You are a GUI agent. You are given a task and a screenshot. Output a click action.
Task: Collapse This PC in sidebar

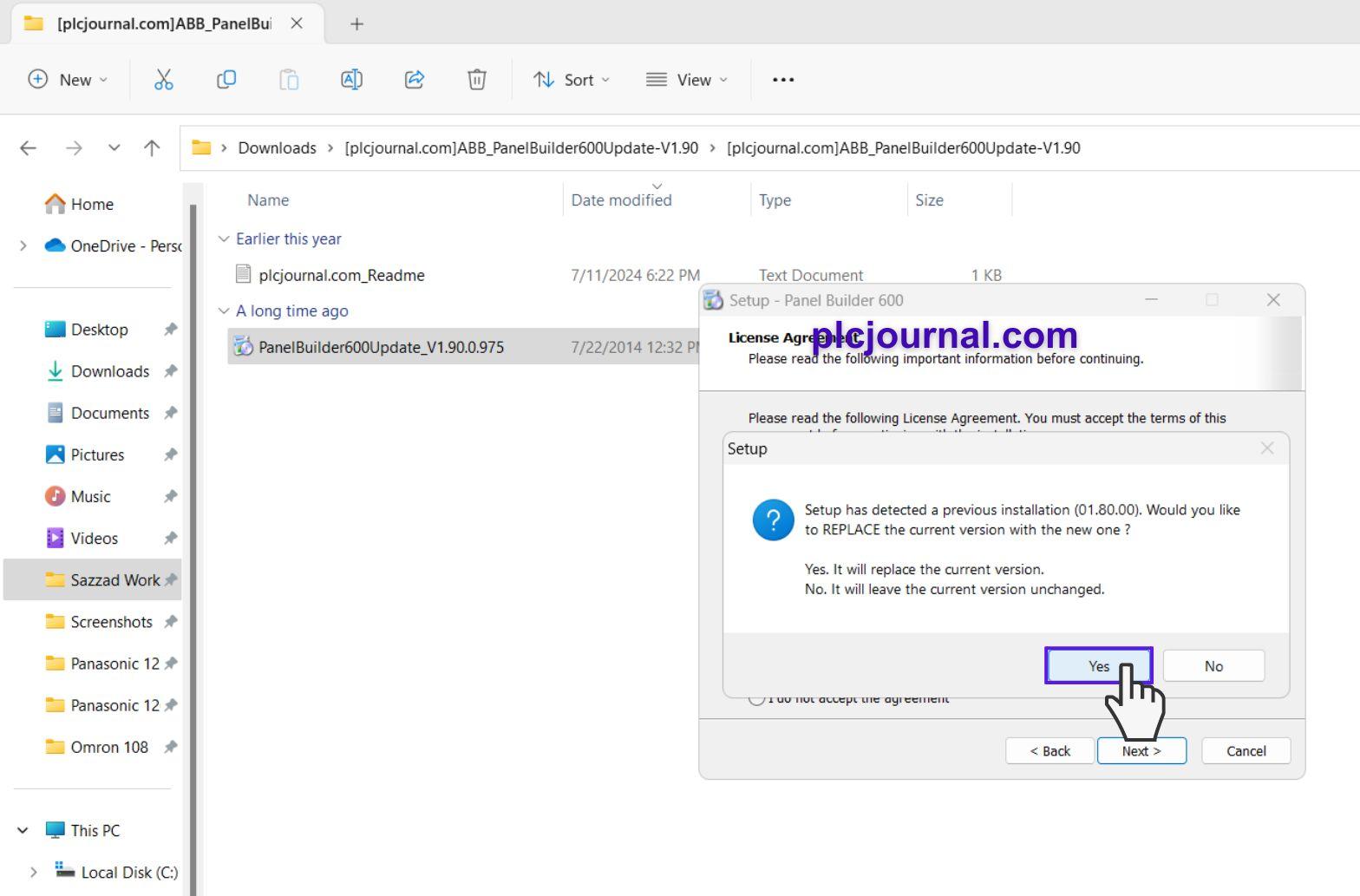coord(23,830)
